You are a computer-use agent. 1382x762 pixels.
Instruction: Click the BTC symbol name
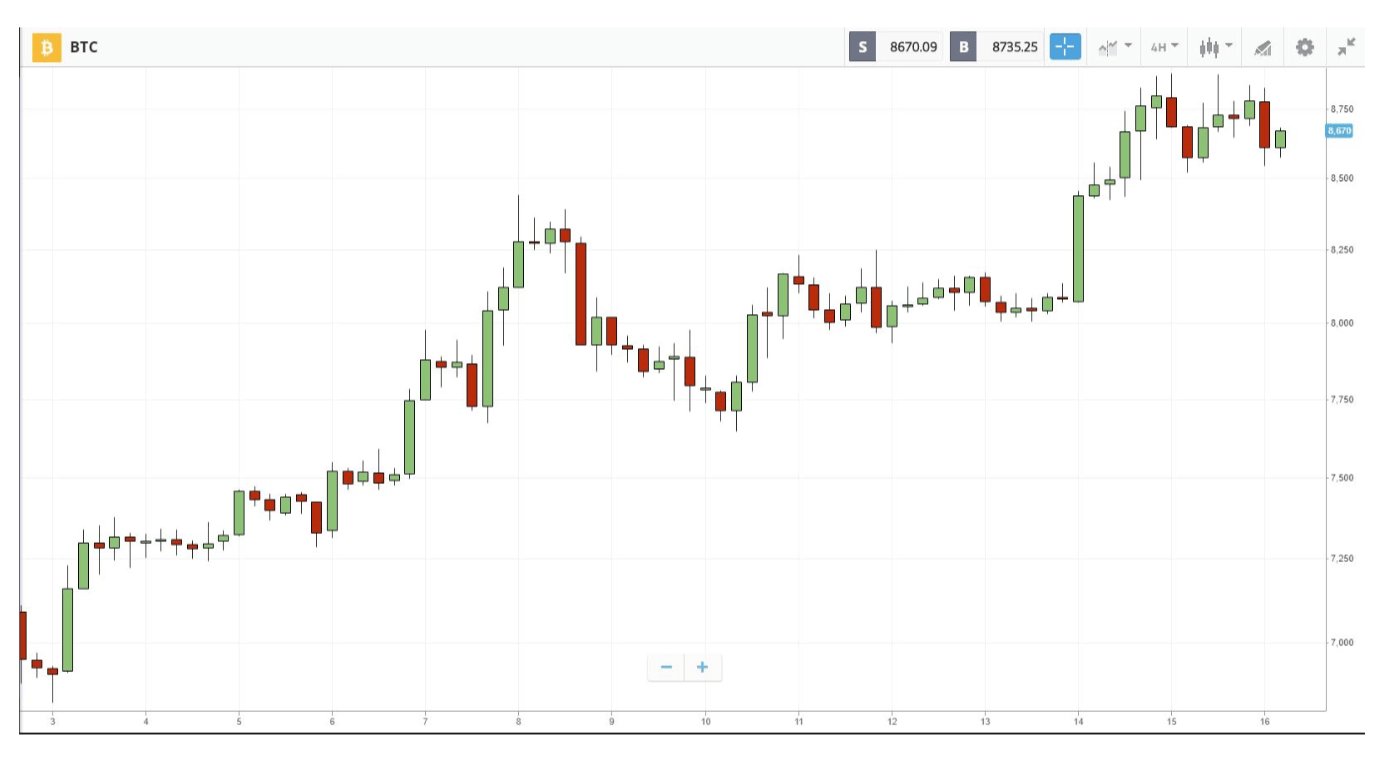(84, 47)
